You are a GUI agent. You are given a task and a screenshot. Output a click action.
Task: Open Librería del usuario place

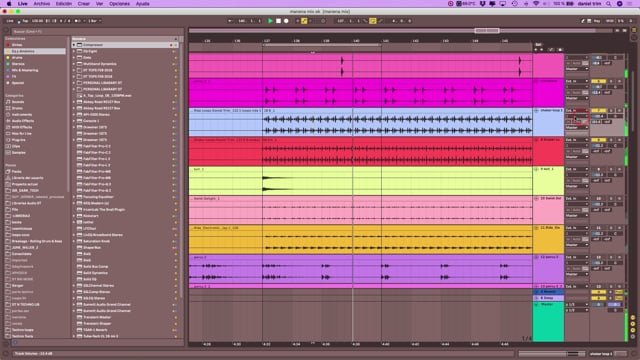point(27,178)
